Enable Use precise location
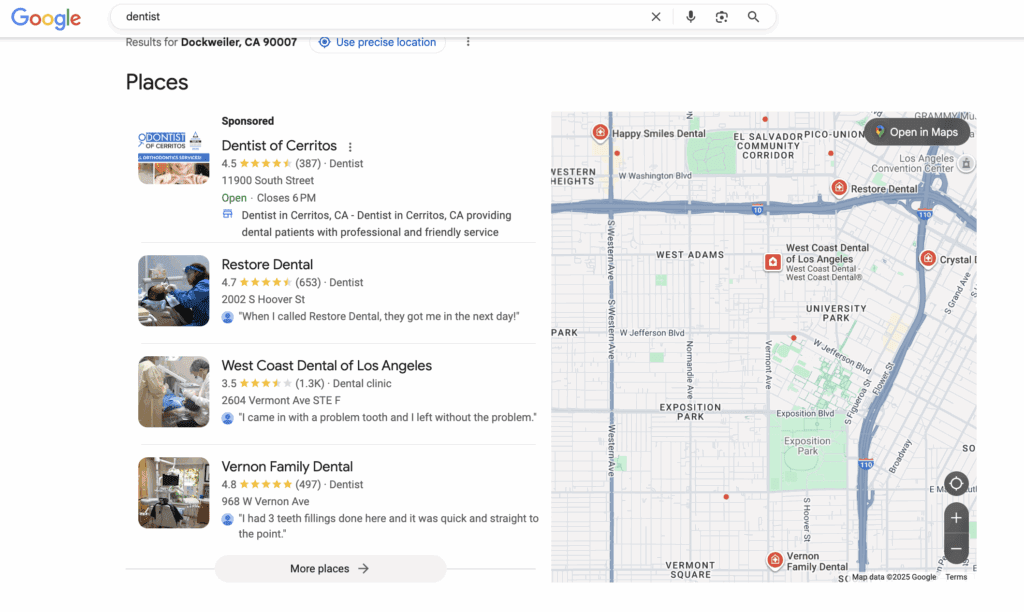 pos(377,42)
